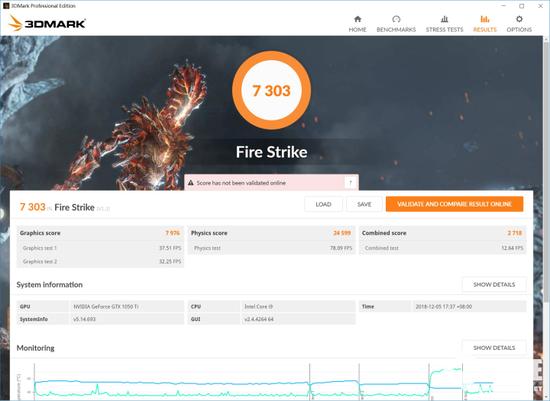Screen dimensions: 550x401
Task: Click Validate and Compare Result Online
Action: [x=454, y=204]
